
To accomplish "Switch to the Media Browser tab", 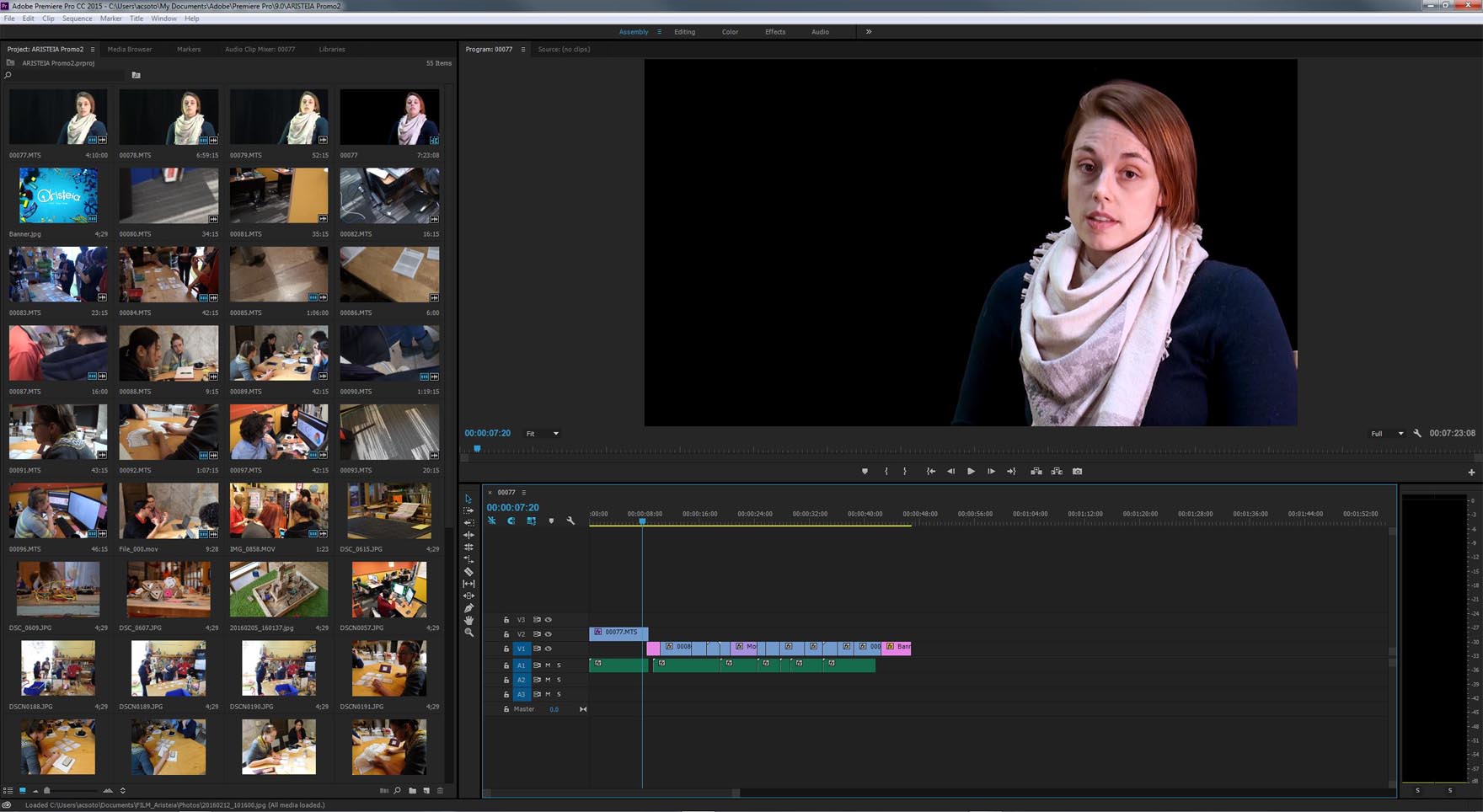I will tap(130, 49).
